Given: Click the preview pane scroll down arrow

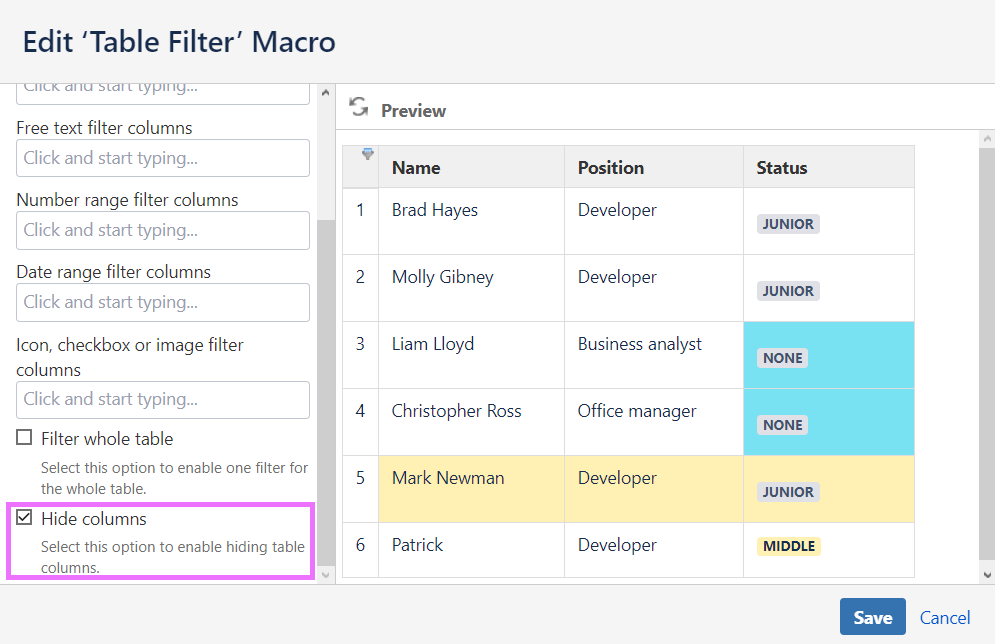Looking at the screenshot, I should pos(987,574).
